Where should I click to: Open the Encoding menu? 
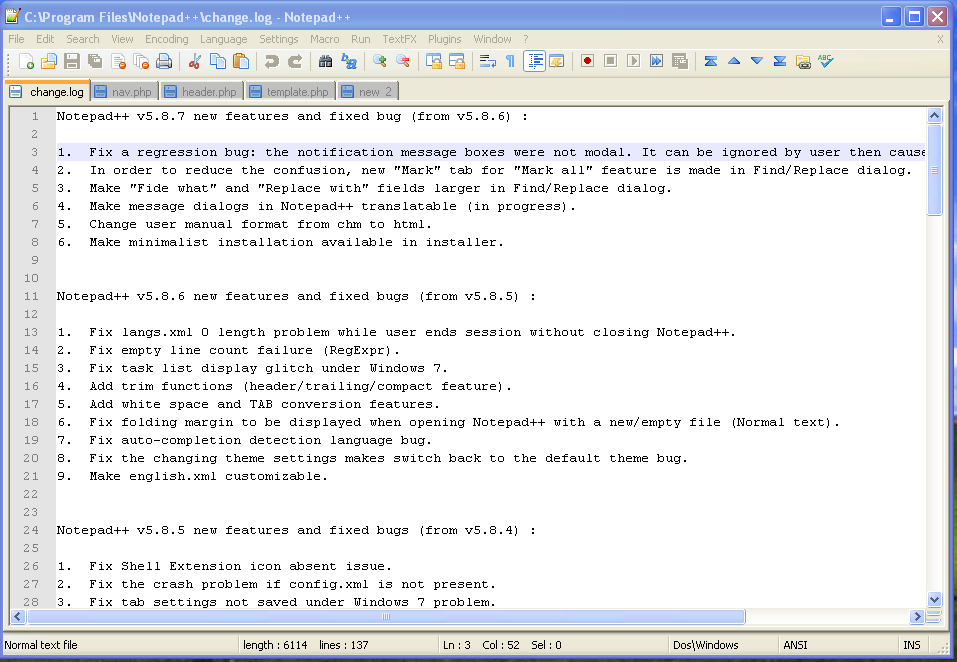point(167,39)
